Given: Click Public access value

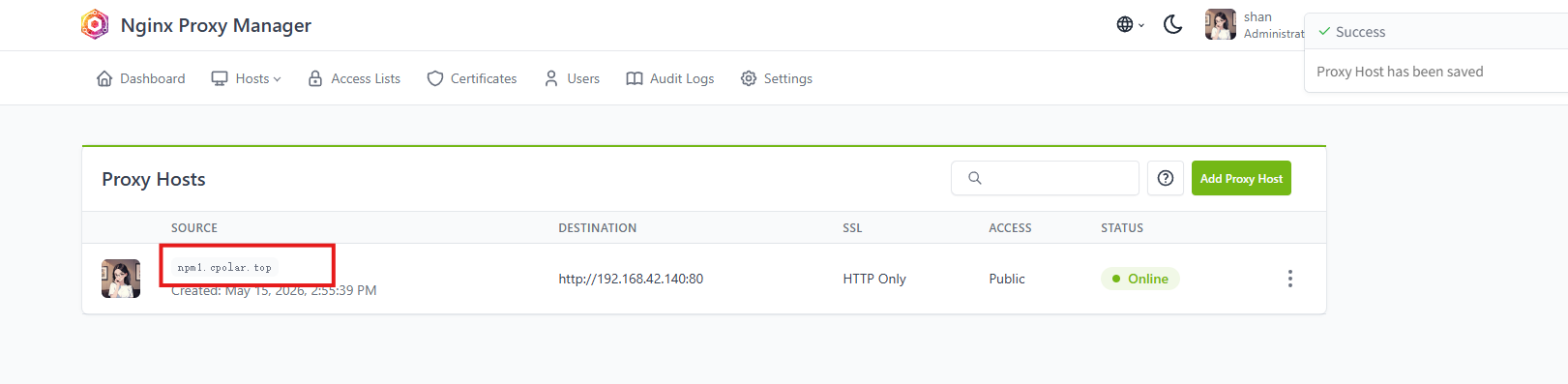Looking at the screenshot, I should tap(1007, 279).
